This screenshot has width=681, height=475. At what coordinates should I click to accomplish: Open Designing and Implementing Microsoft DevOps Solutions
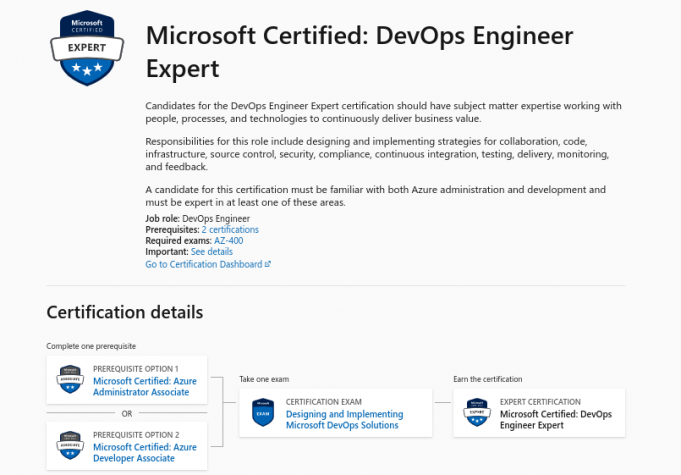344,420
